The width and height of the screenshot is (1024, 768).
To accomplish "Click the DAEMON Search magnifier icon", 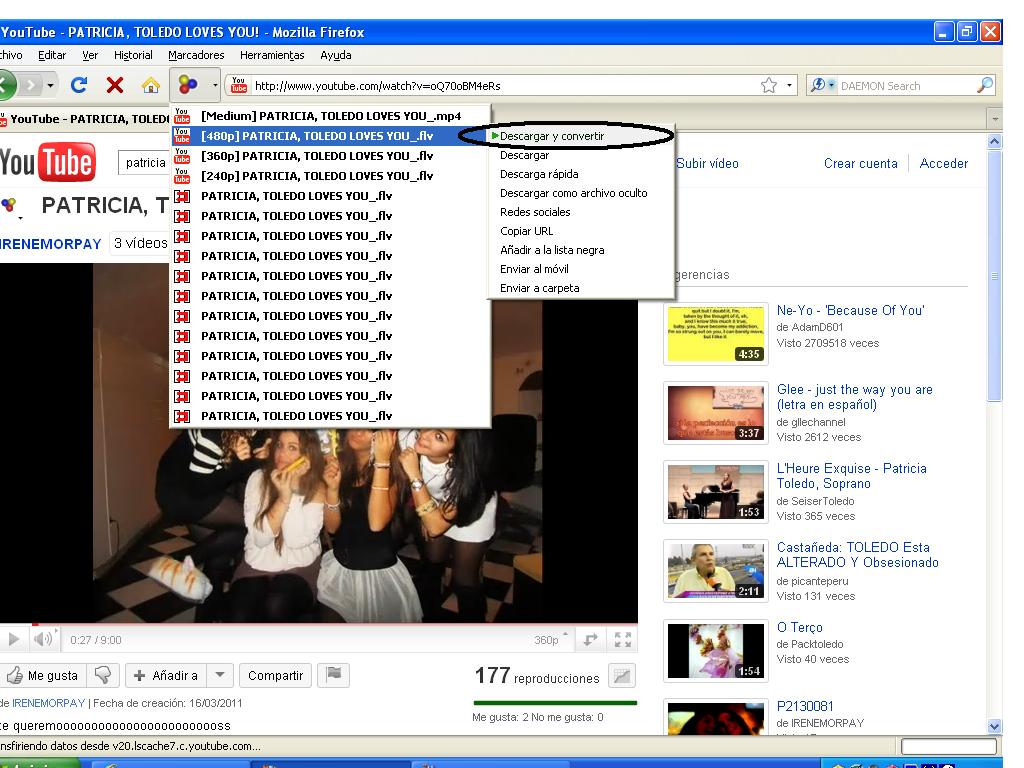I will pyautogui.click(x=985, y=86).
